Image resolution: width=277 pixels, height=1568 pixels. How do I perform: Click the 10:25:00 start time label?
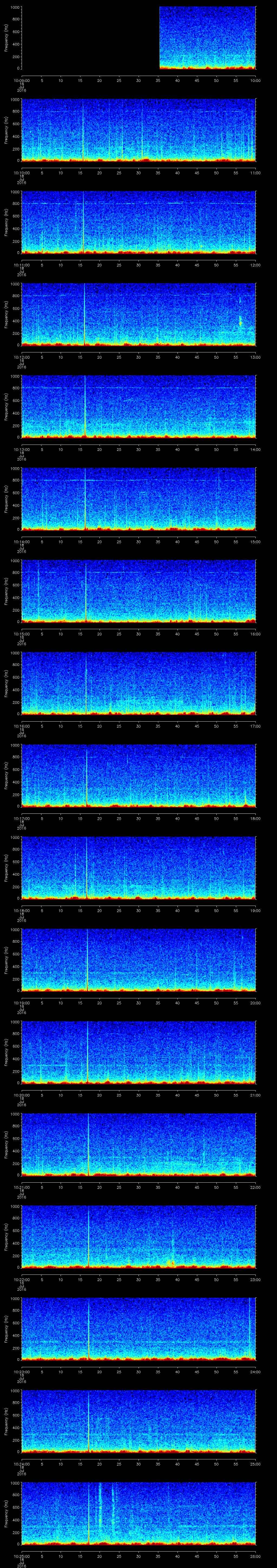[x=21, y=1556]
